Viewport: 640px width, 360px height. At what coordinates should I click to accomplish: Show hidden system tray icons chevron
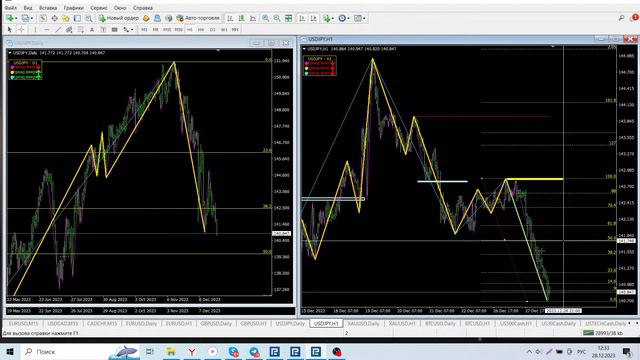click(x=529, y=351)
